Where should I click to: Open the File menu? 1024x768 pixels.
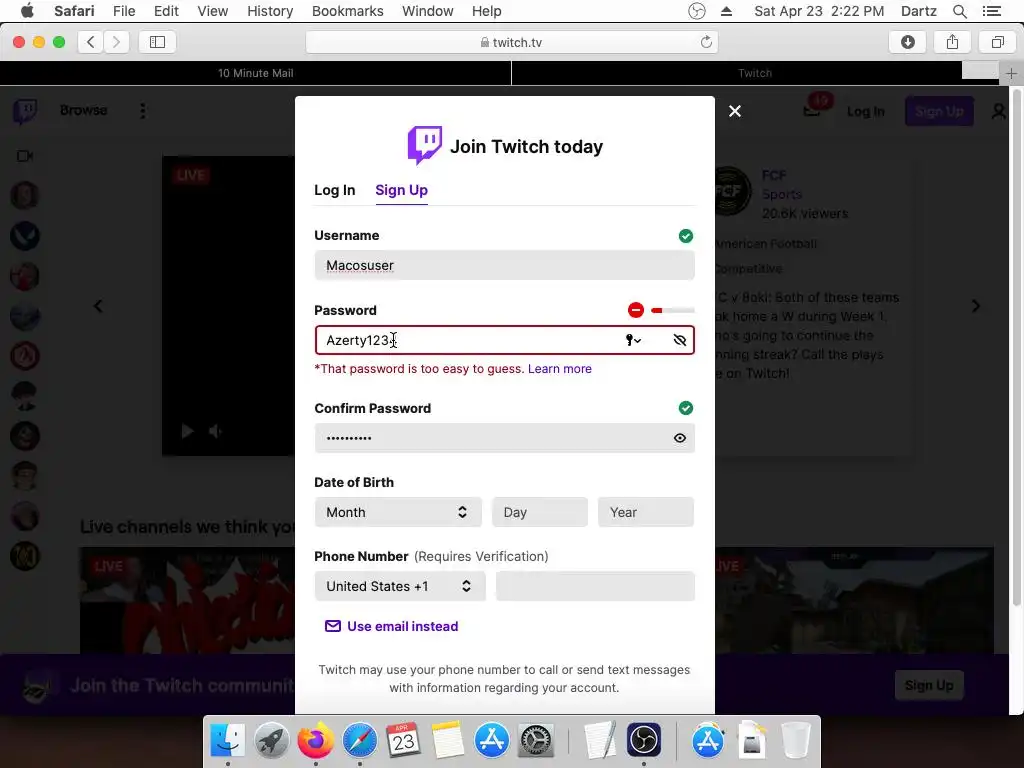pyautogui.click(x=123, y=11)
